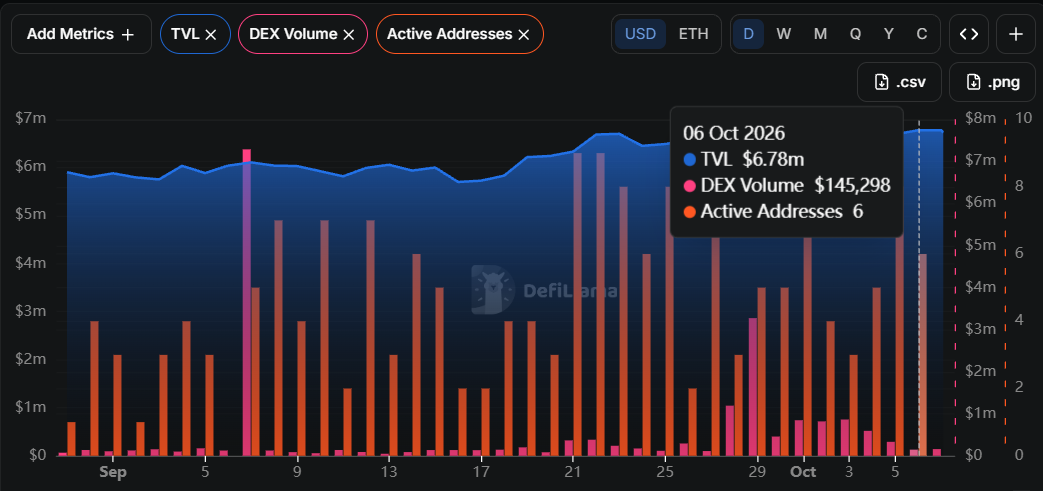Click the plus sign in Add Metrics
This screenshot has height=491, width=1043.
(x=128, y=35)
